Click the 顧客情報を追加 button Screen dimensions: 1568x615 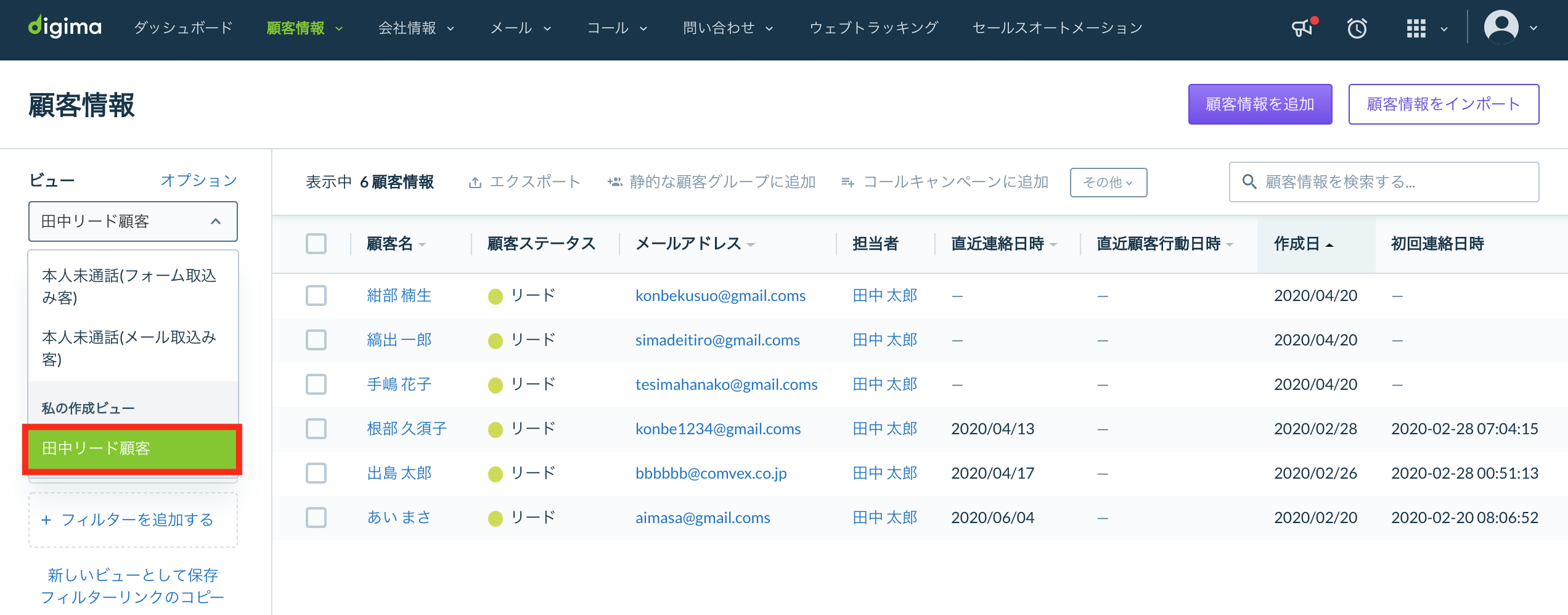tap(1260, 104)
